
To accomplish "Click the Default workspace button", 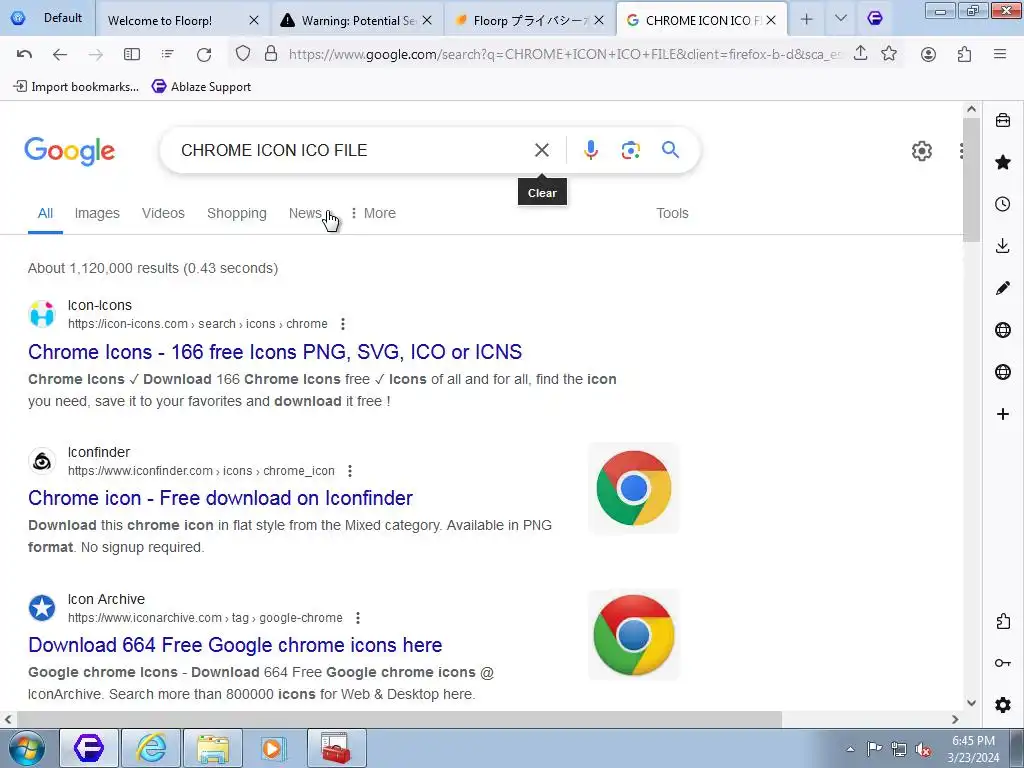I will coord(47,18).
